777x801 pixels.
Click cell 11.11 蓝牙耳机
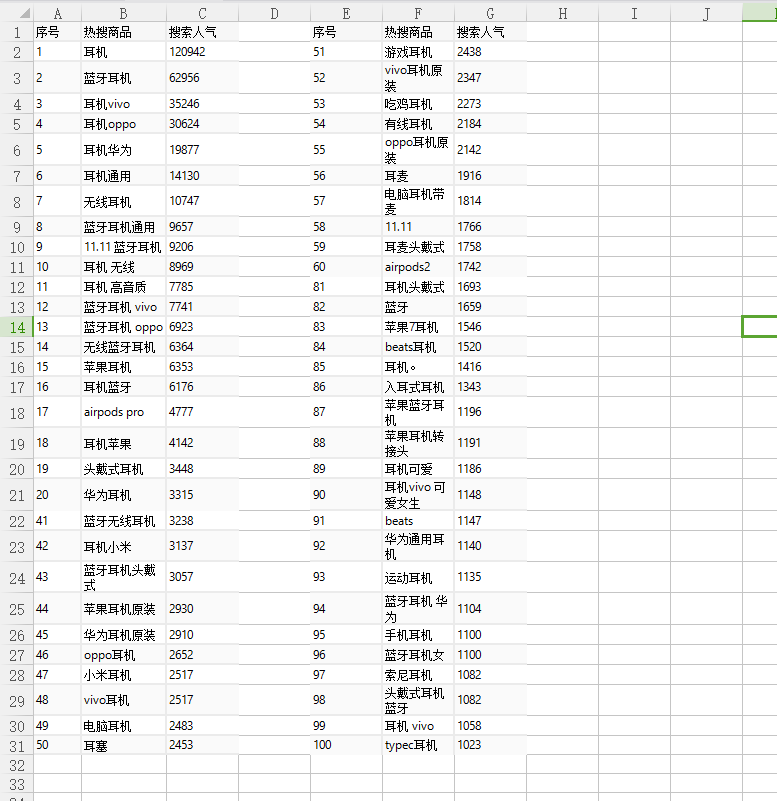click(124, 247)
